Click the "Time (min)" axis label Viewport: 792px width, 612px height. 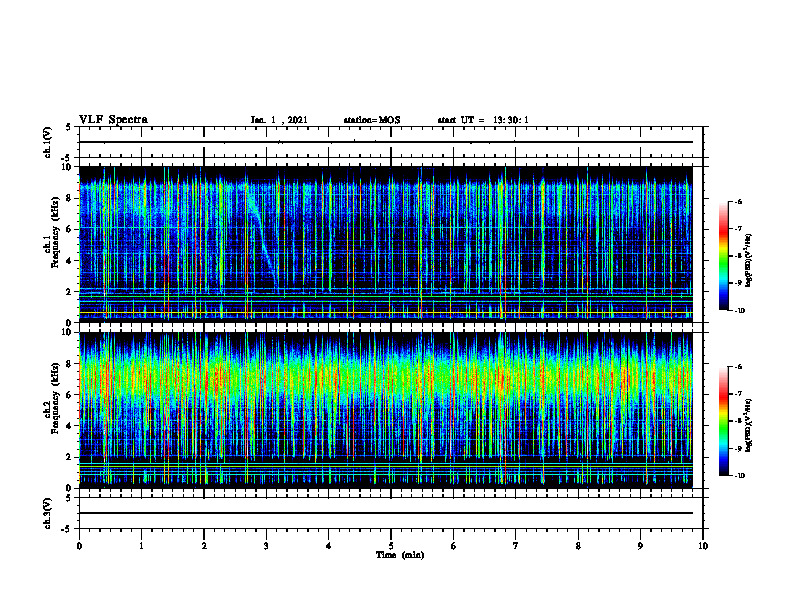400,555
